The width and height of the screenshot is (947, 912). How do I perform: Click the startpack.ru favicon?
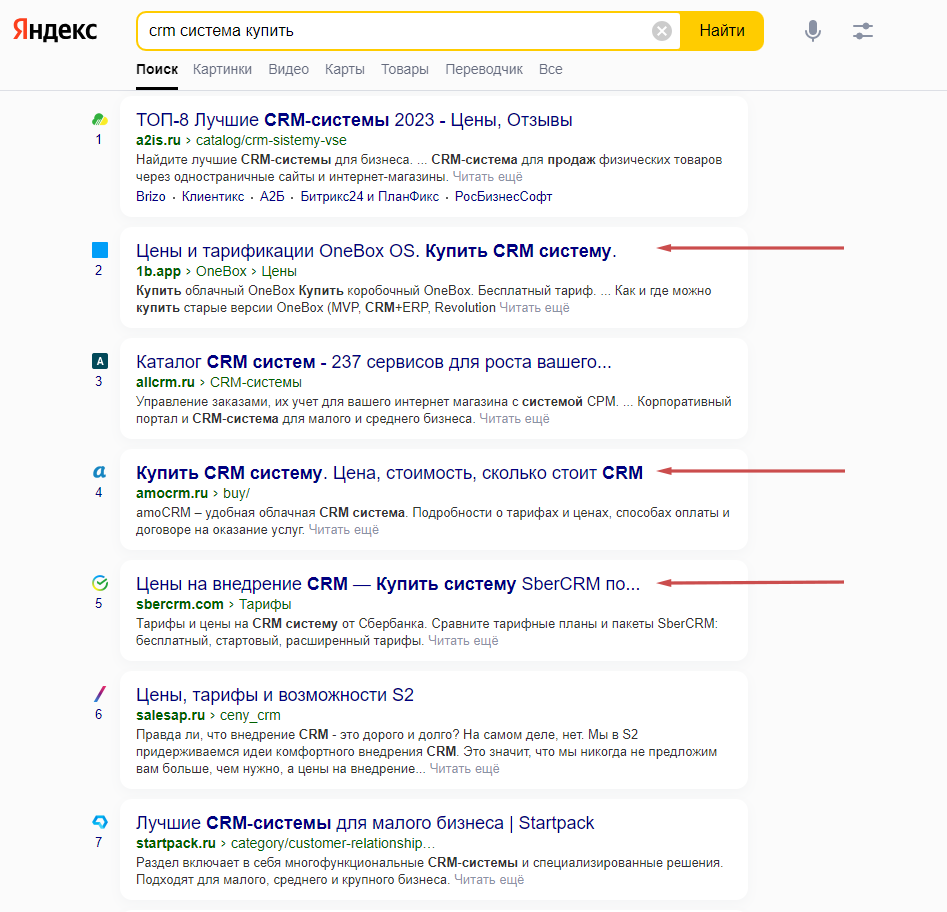[99, 822]
